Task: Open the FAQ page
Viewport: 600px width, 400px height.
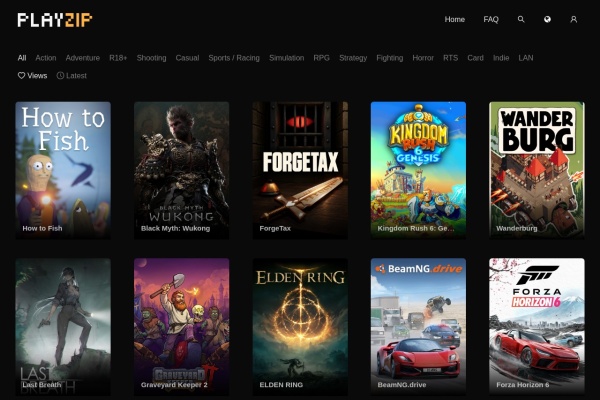Action: [491, 19]
